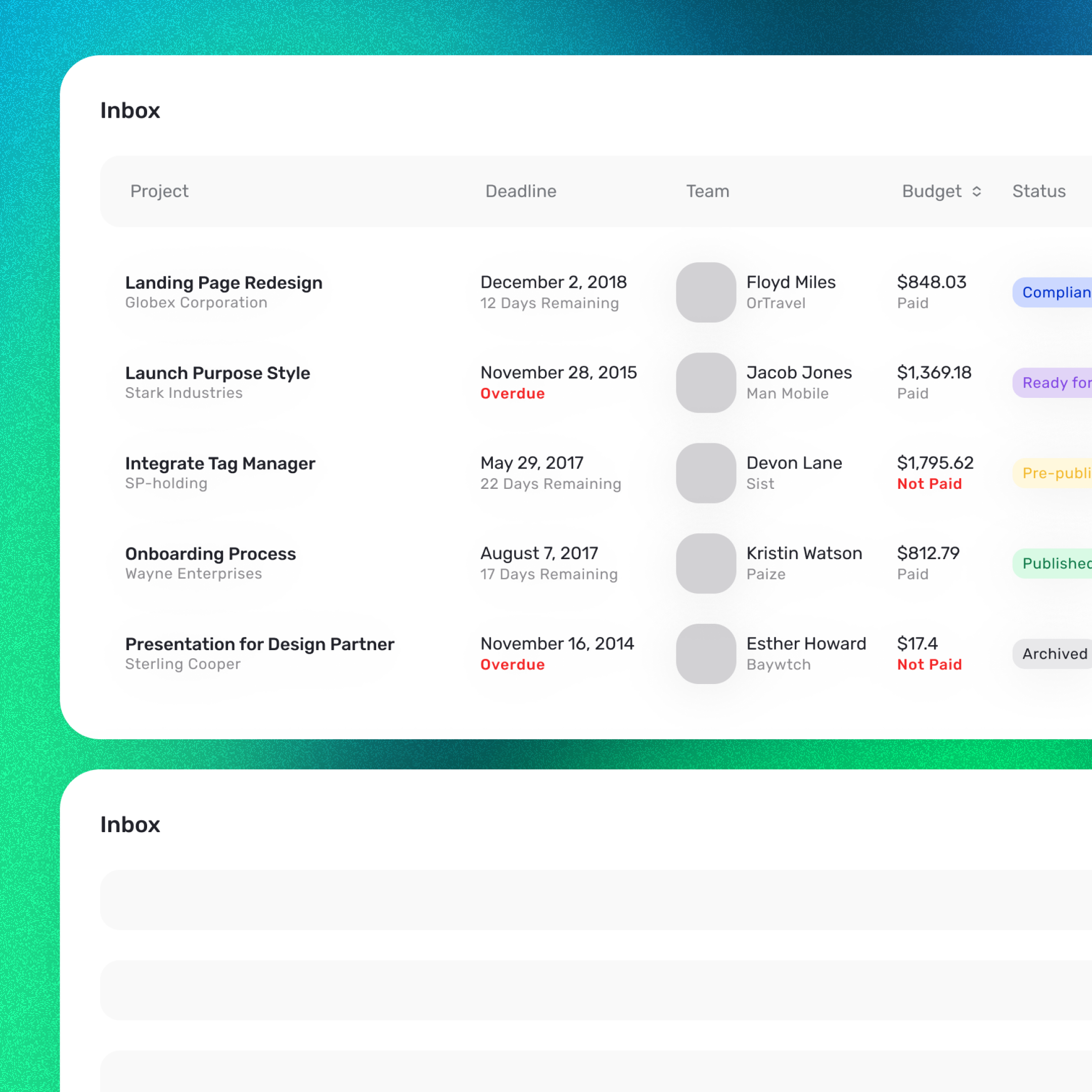Click Jacob Jones avatar thumbnail
The image size is (1092, 1092).
[x=705, y=383]
